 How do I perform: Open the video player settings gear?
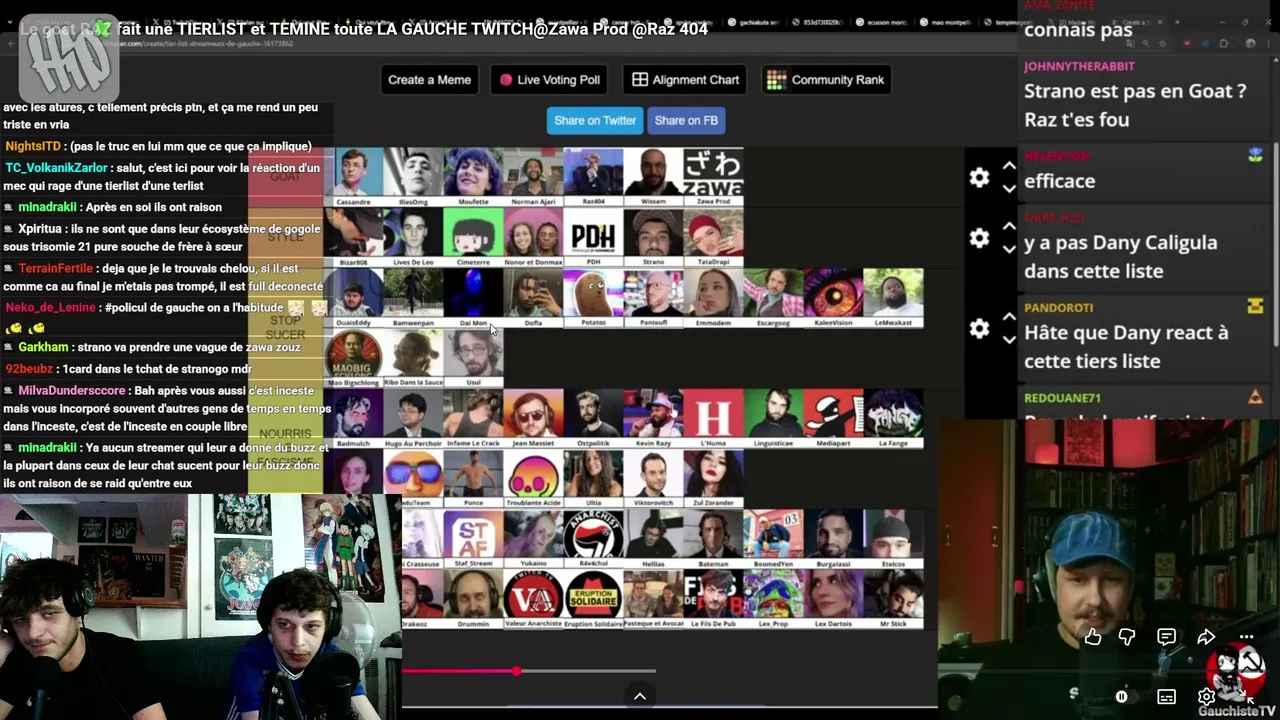(1207, 697)
